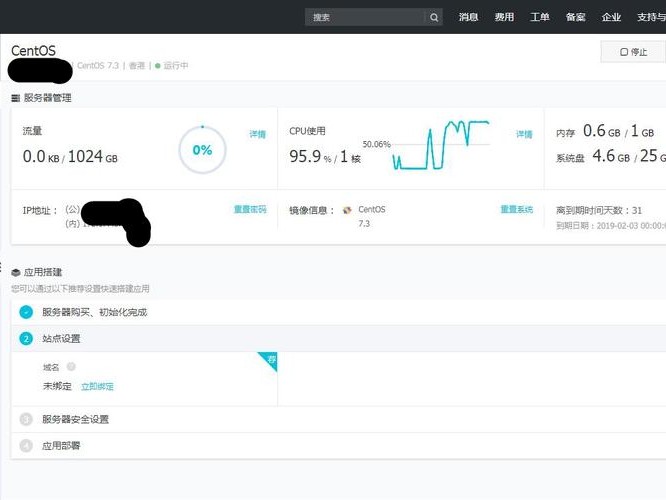Image resolution: width=666 pixels, height=500 pixels.
Task: Click 重置系统 link
Action: click(x=516, y=209)
